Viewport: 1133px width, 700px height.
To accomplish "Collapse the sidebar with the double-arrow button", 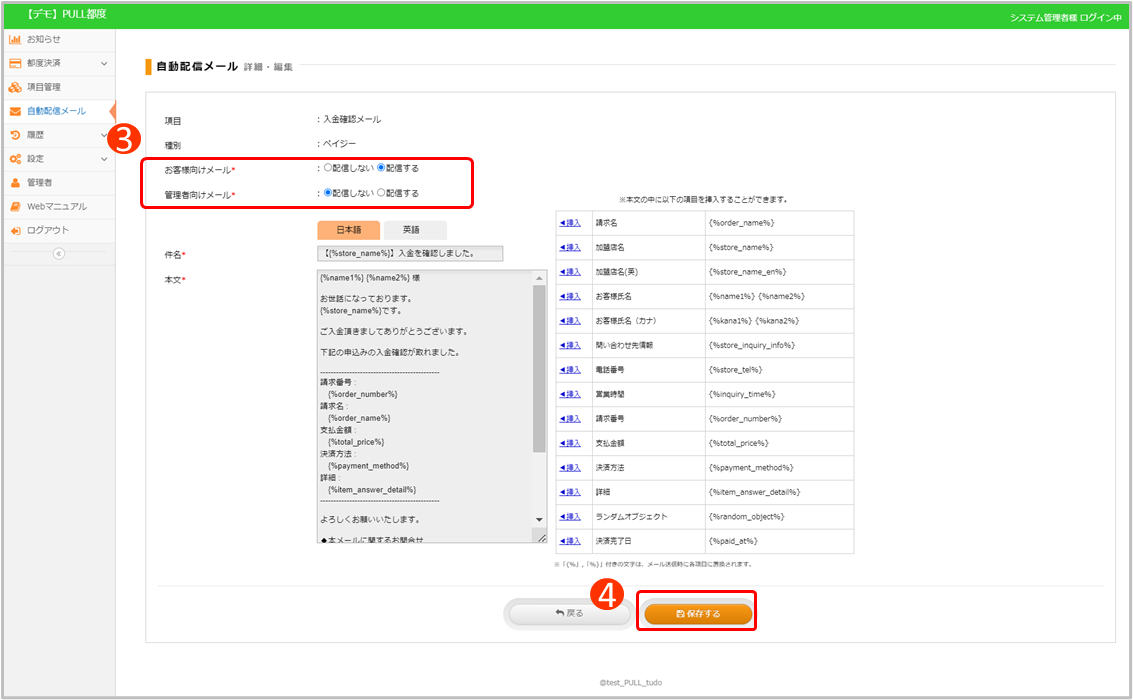I will click(58, 254).
